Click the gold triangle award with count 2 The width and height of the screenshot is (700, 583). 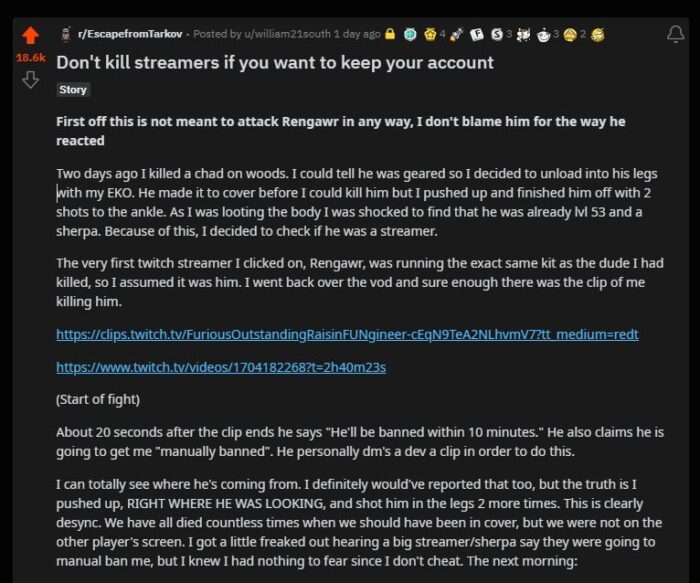[x=570, y=34]
